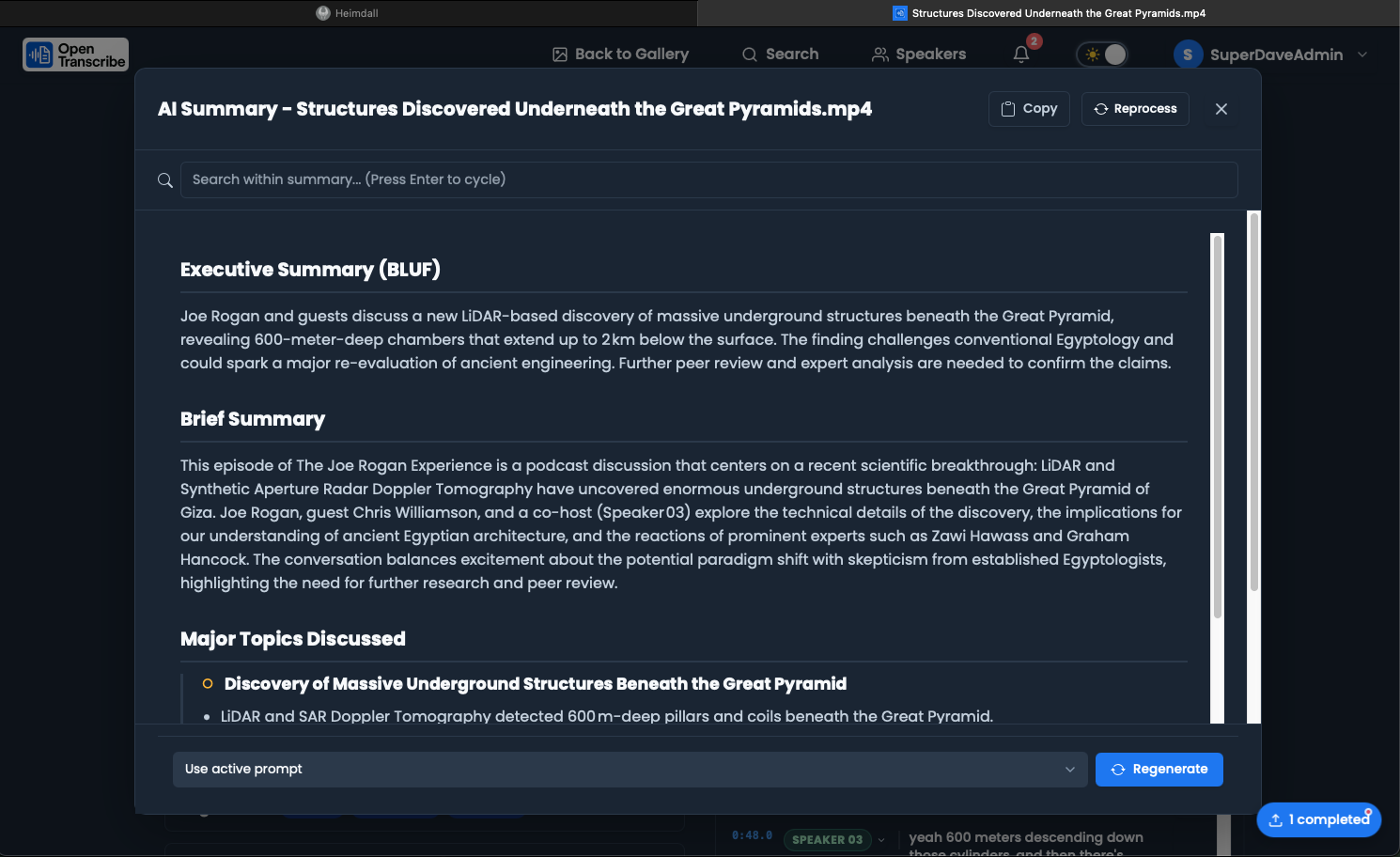Click the dialog title AI Summary text
The image size is (1400, 857).
tap(515, 109)
